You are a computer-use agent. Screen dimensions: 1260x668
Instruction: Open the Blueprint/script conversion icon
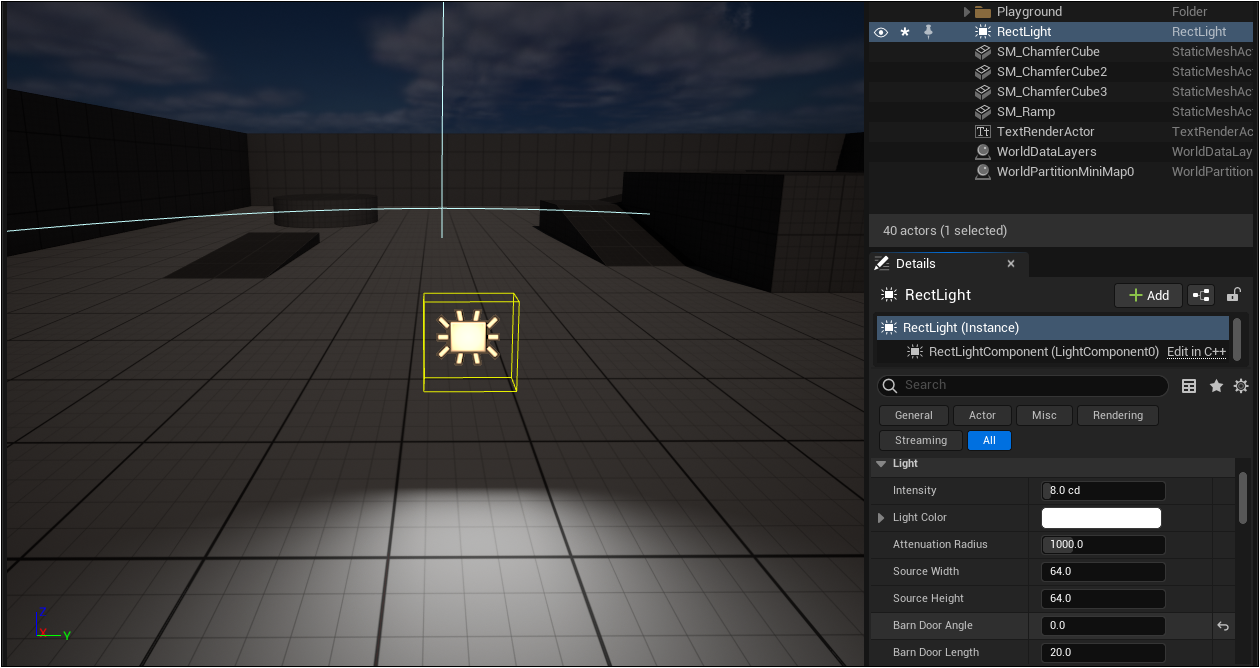click(1201, 295)
